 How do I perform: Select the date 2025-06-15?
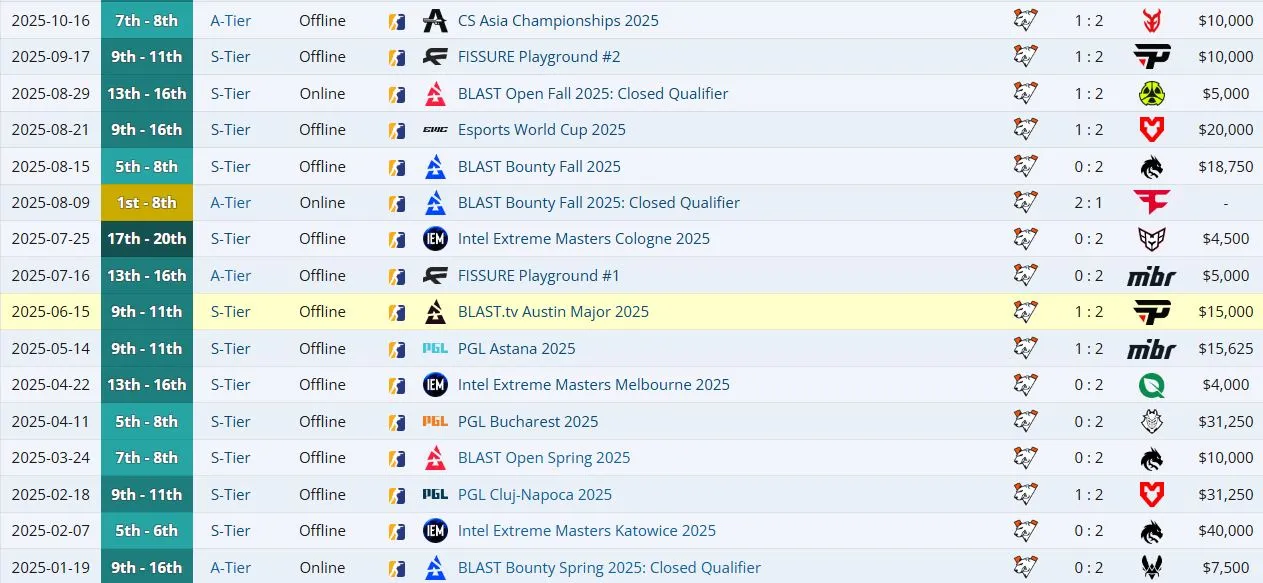(x=50, y=312)
